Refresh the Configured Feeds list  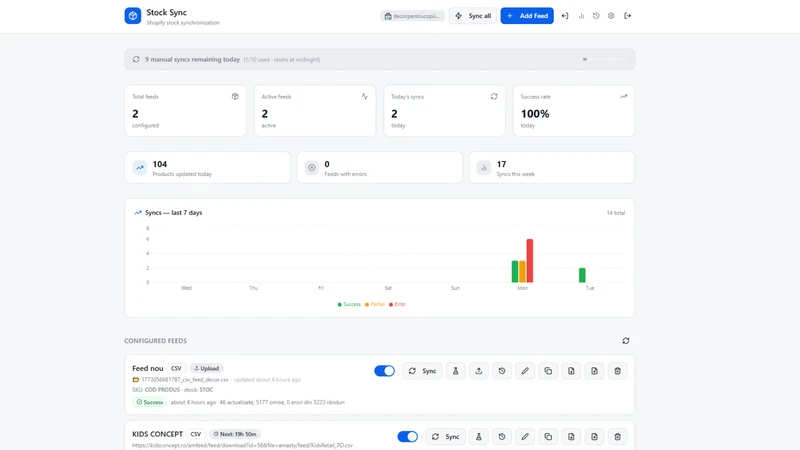pos(626,341)
